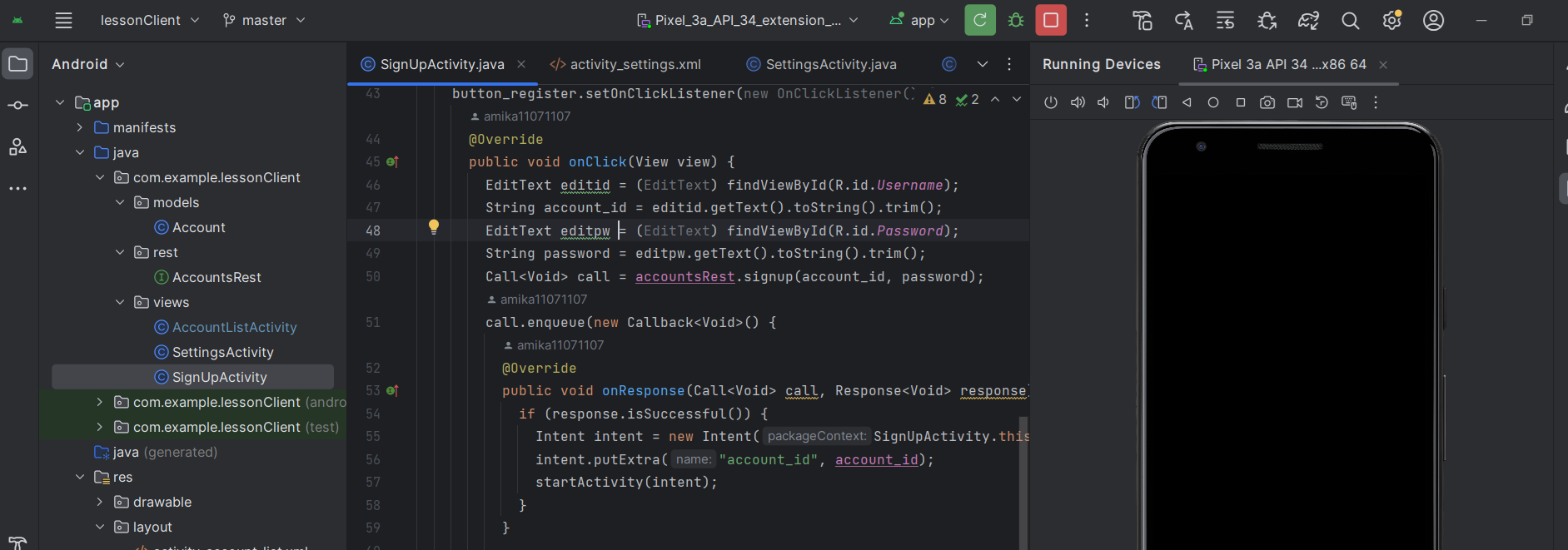Image resolution: width=1568 pixels, height=550 pixels.
Task: Rotate the emulator right
Action: pyautogui.click(x=1159, y=102)
